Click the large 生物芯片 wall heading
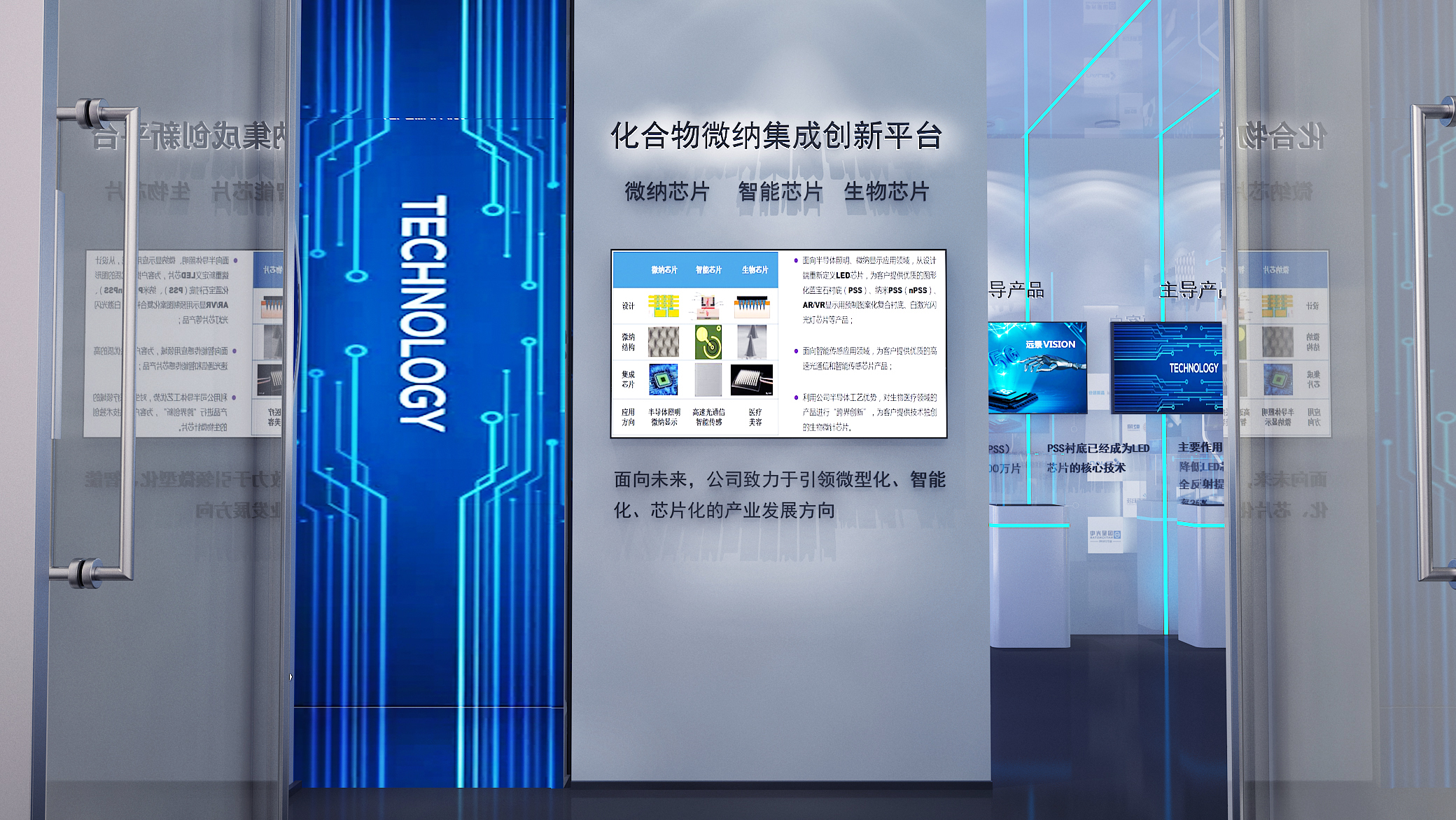 coord(886,192)
